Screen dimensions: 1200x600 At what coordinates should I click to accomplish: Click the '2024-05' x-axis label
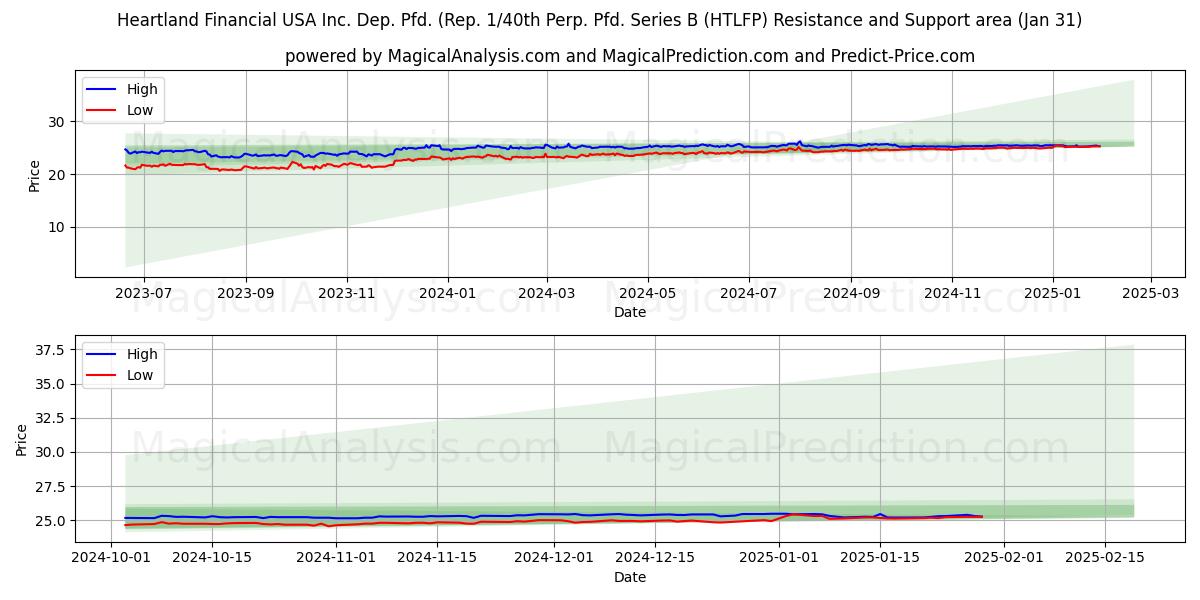[x=648, y=295]
